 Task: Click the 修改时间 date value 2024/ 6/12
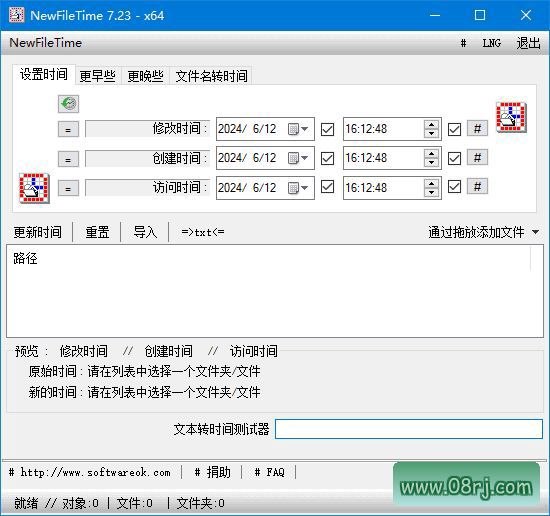pos(247,129)
